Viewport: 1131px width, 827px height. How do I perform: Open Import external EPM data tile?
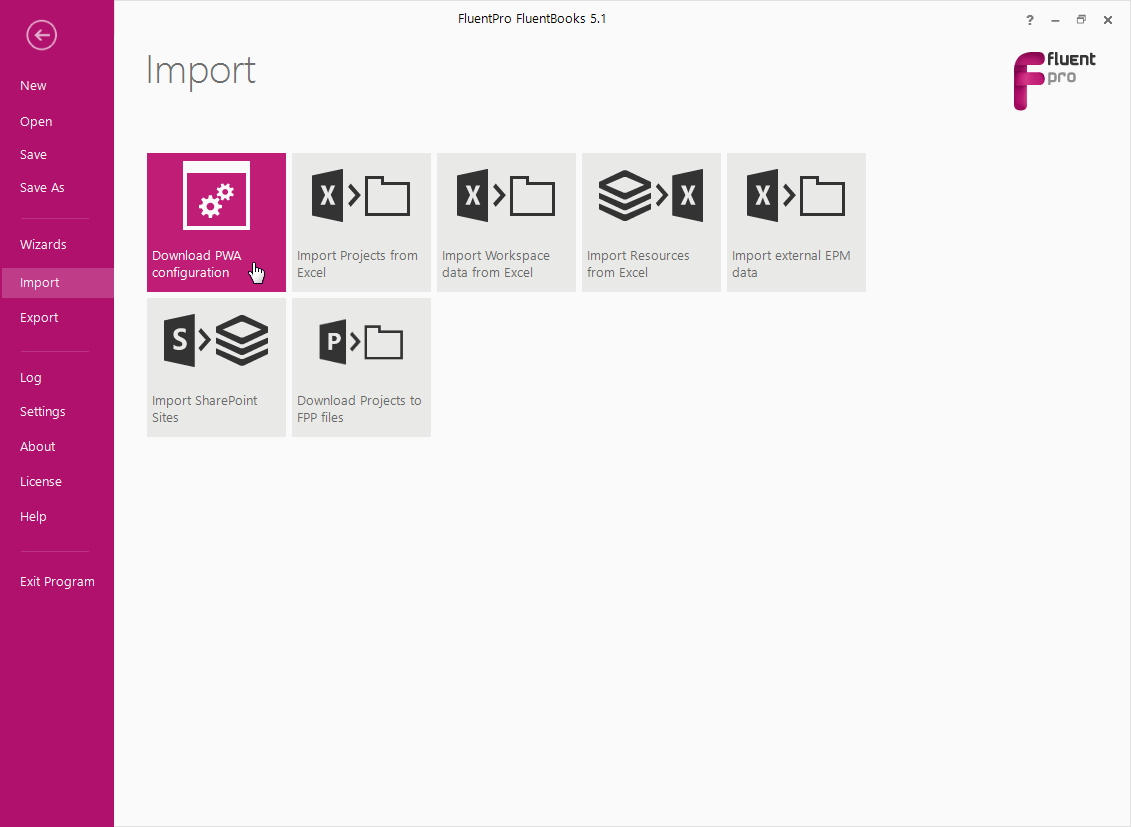[x=796, y=222]
